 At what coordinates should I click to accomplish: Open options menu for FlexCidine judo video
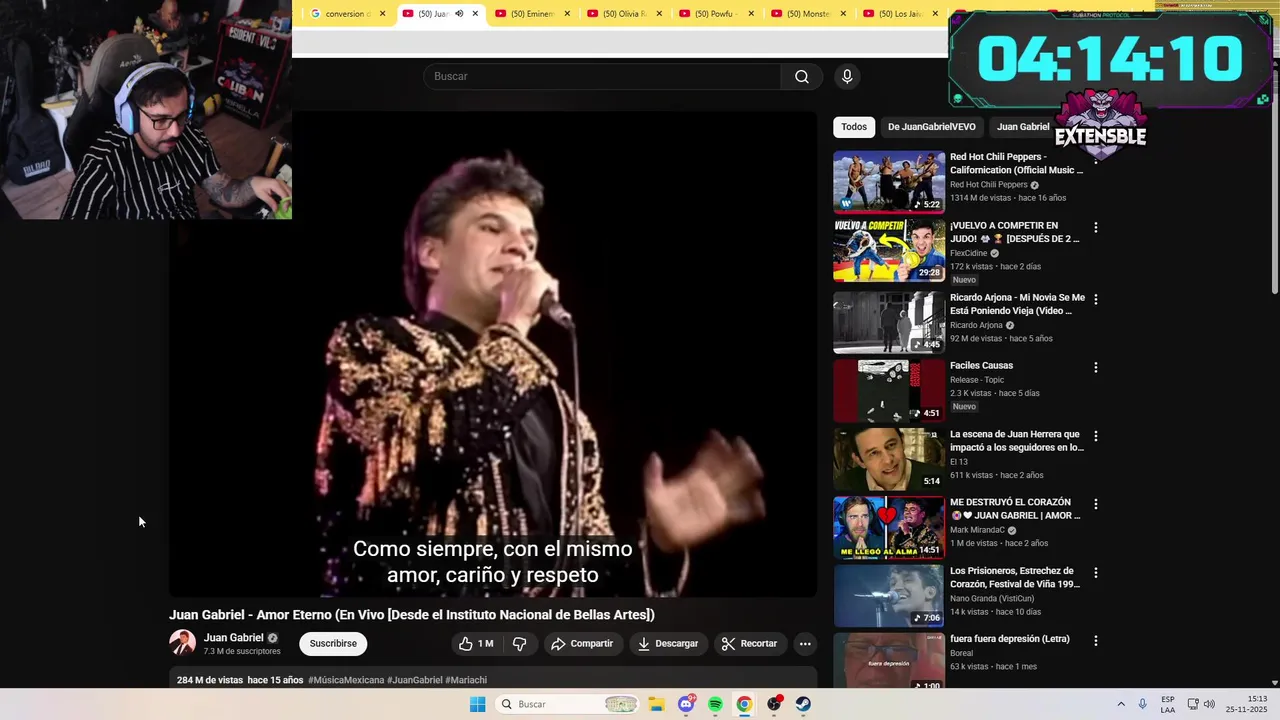1095,228
